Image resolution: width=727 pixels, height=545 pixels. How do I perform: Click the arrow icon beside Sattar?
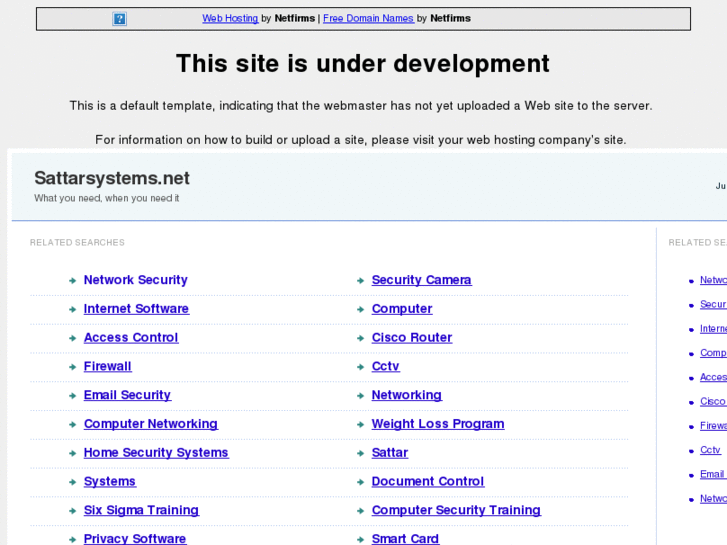tap(360, 453)
